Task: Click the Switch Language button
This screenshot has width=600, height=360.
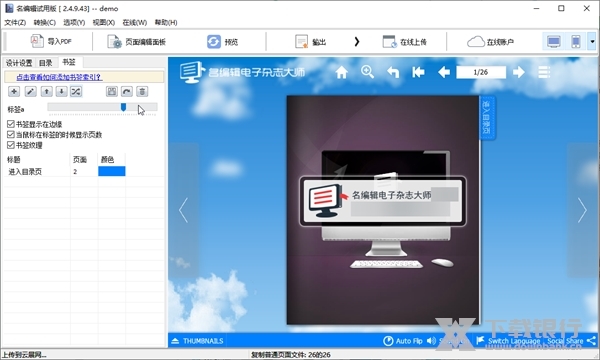Action: (508, 340)
